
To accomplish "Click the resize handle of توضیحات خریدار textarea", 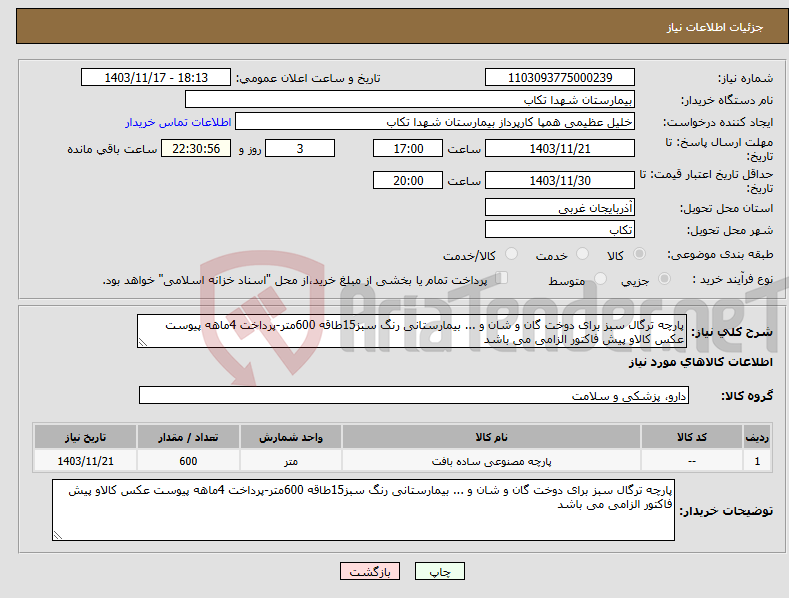I will click(58, 536).
